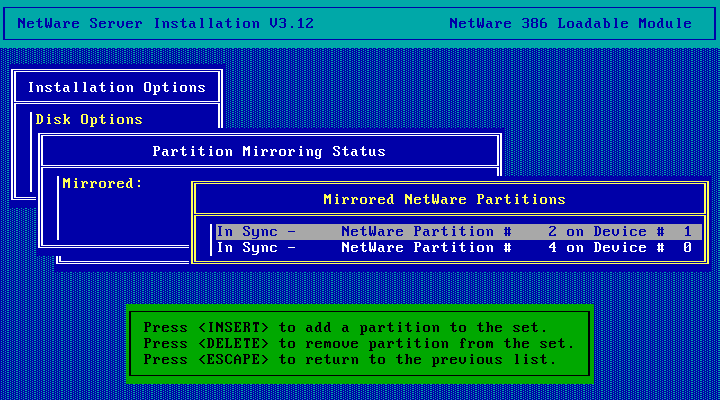720x400 pixels.
Task: Click the Mirrored NetWare Partitions title
Action: (x=444, y=199)
